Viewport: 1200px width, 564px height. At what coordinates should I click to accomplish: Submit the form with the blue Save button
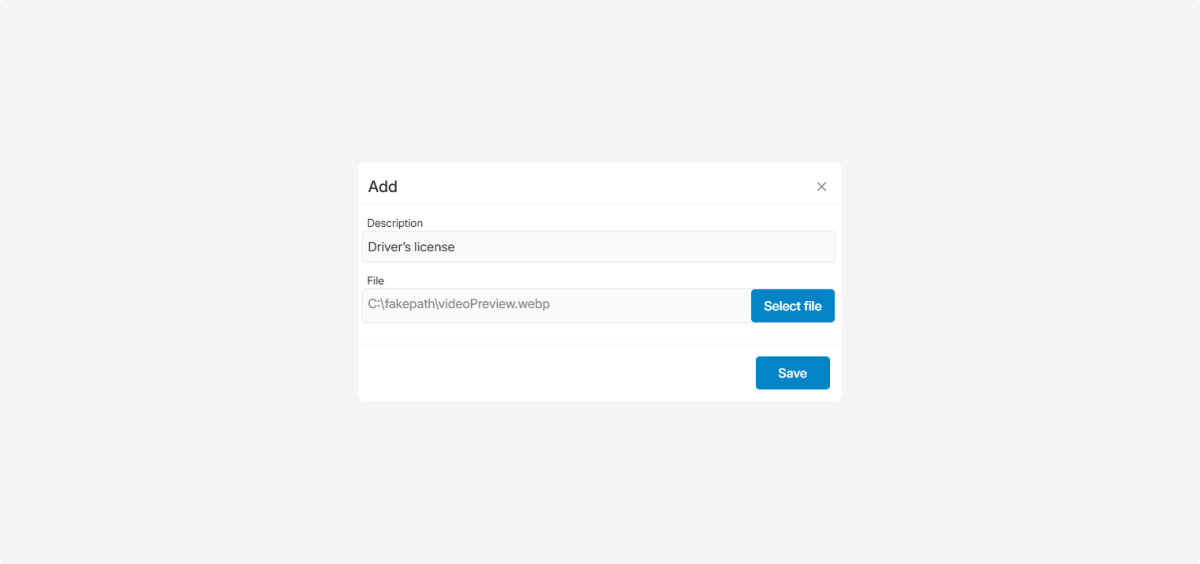point(792,373)
